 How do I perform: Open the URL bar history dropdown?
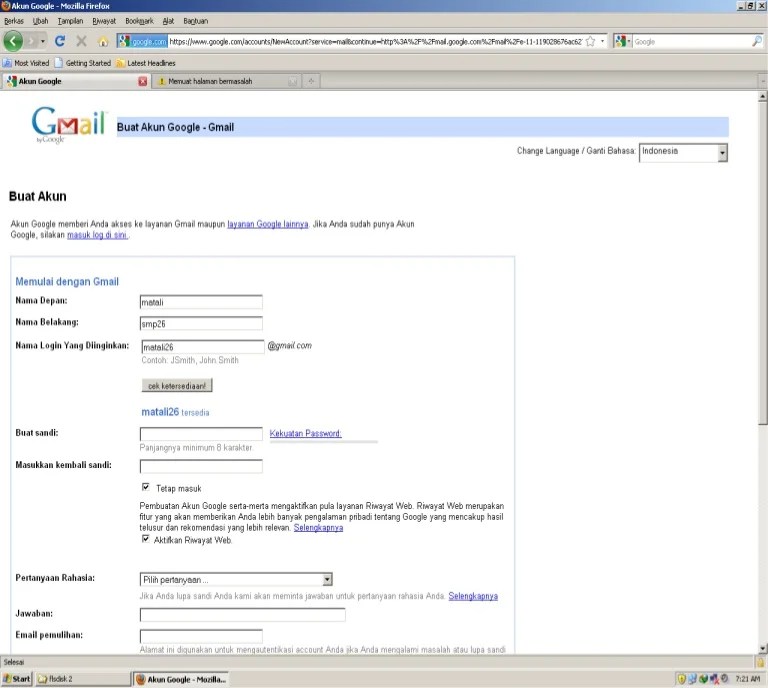click(x=602, y=42)
